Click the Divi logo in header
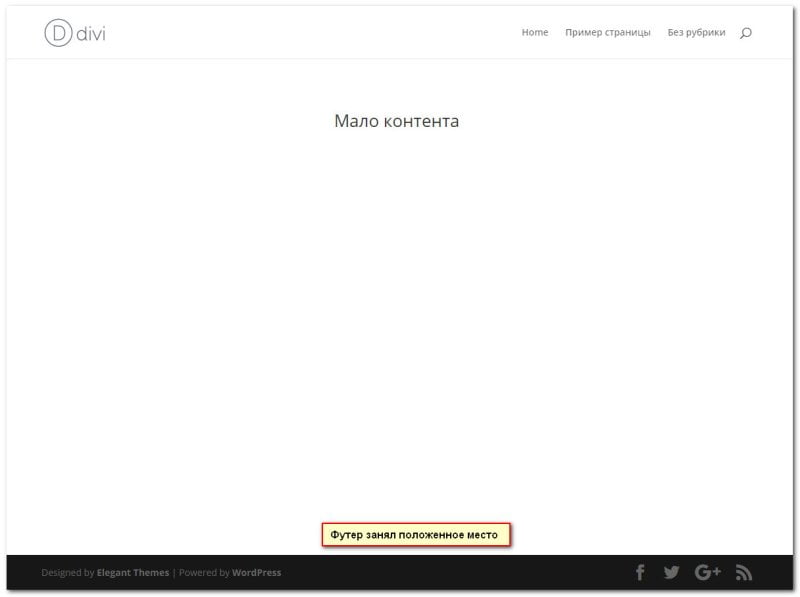Image resolution: width=800 pixels, height=597 pixels. pos(75,33)
